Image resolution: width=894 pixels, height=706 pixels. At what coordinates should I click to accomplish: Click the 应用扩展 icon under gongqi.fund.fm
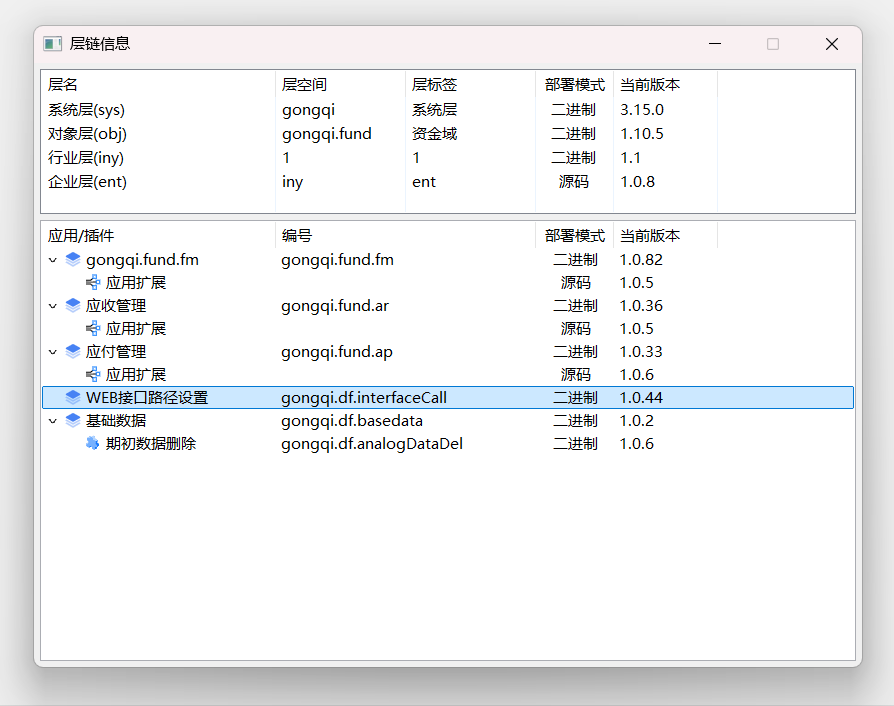coord(93,282)
